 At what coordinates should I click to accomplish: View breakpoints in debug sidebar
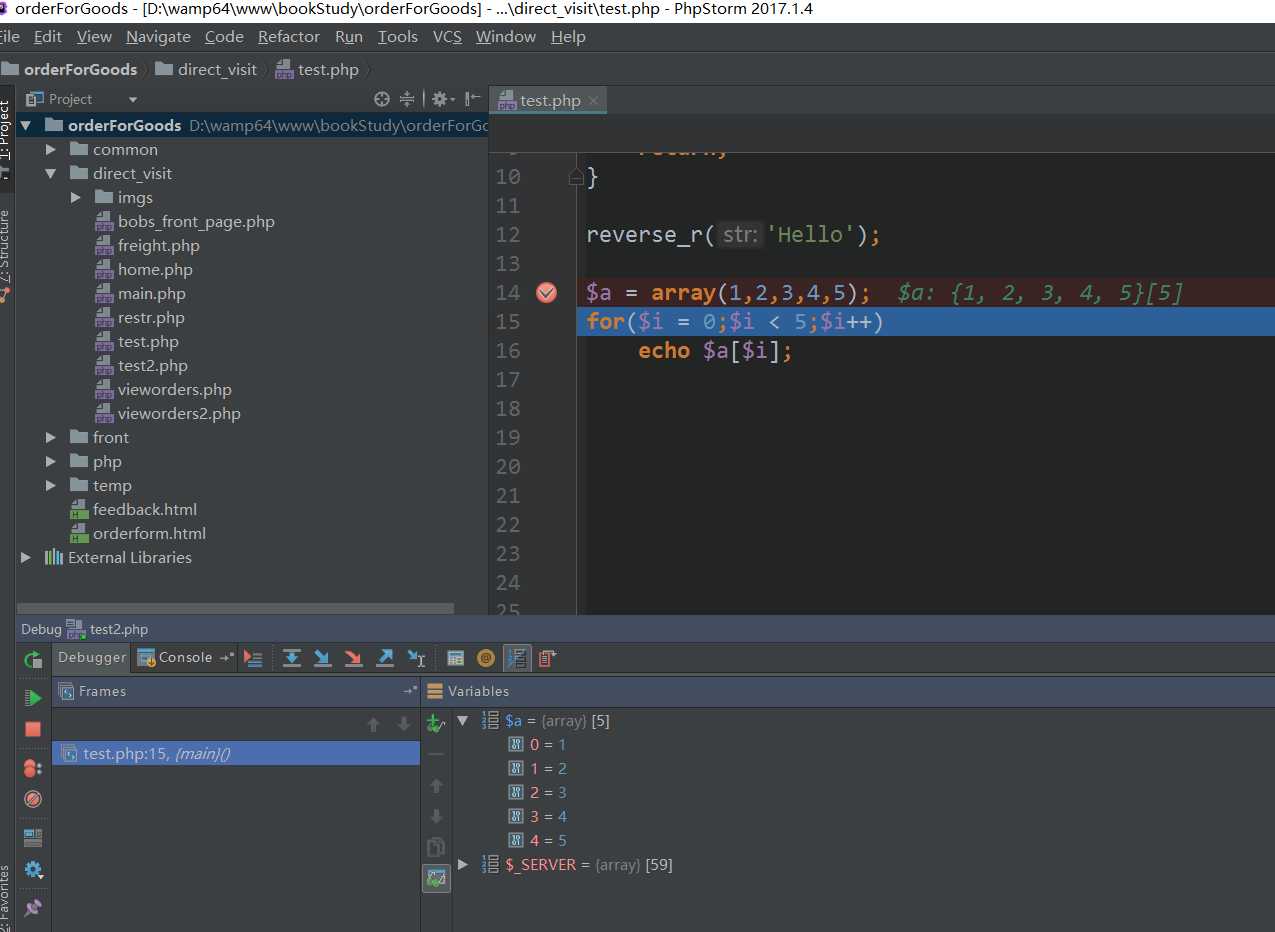[x=33, y=768]
